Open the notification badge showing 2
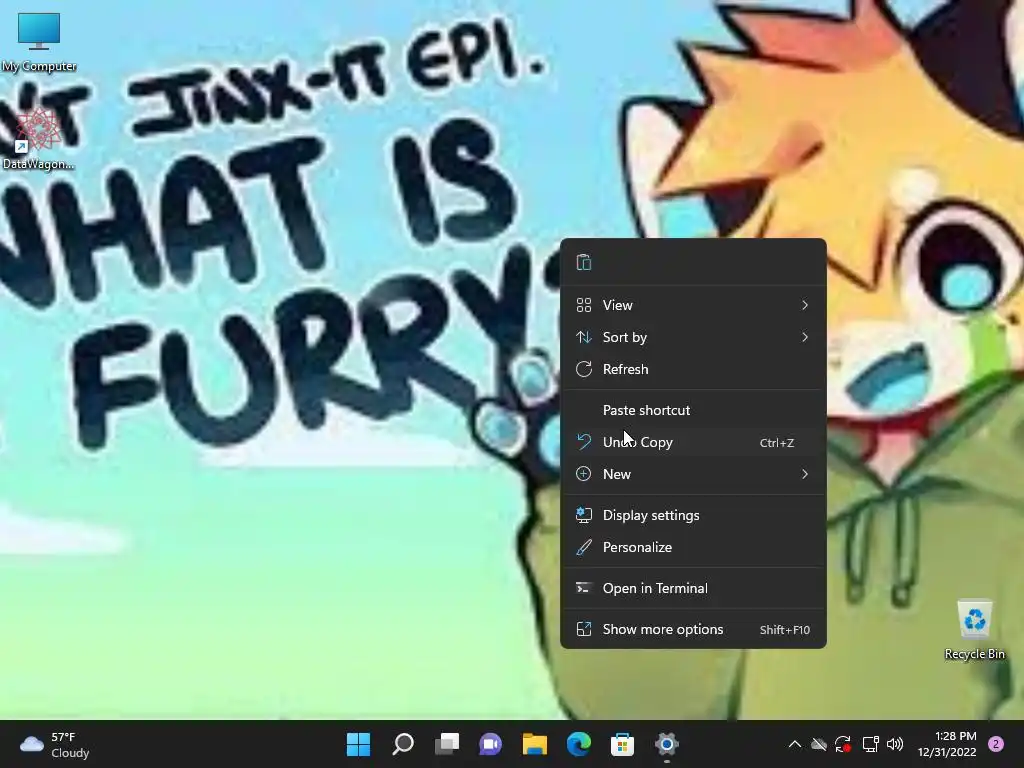Screen dimensions: 1024x768 coord(997,744)
